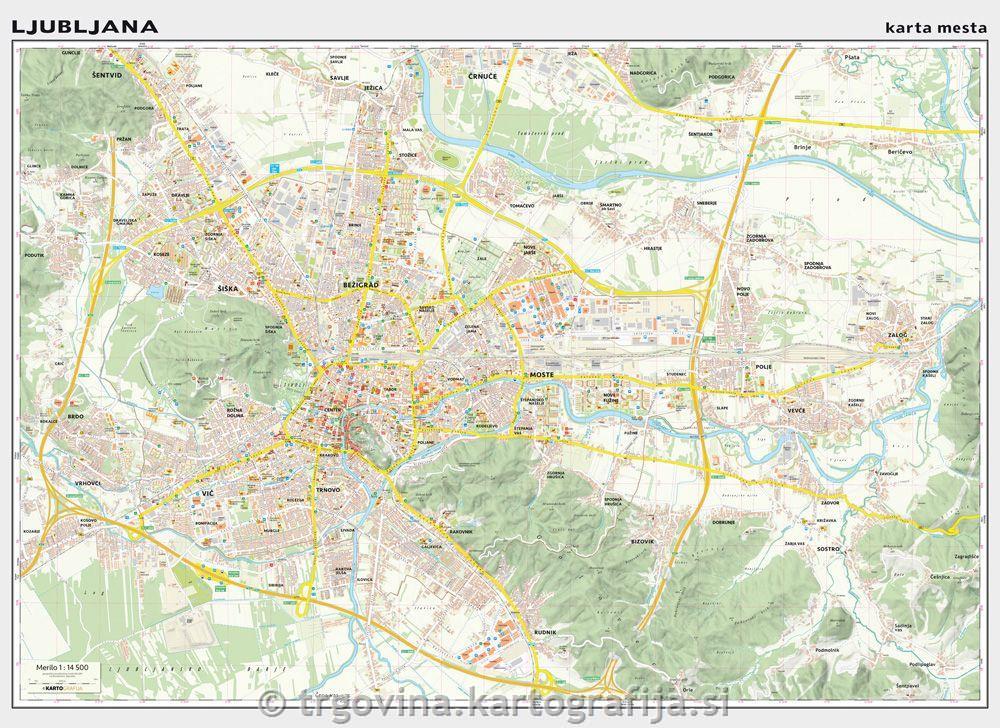Click the RUDNIK label on map
This screenshot has width=1000, height=728.
(x=546, y=632)
